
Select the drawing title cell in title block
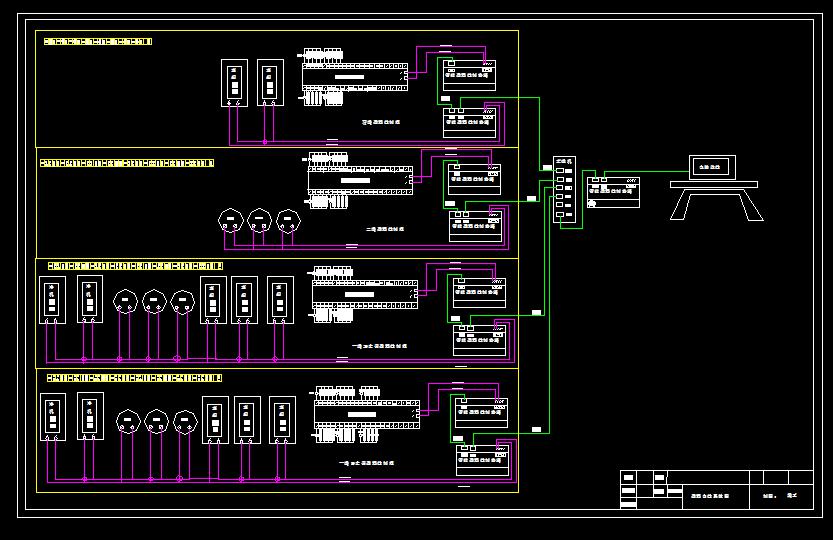(711, 495)
